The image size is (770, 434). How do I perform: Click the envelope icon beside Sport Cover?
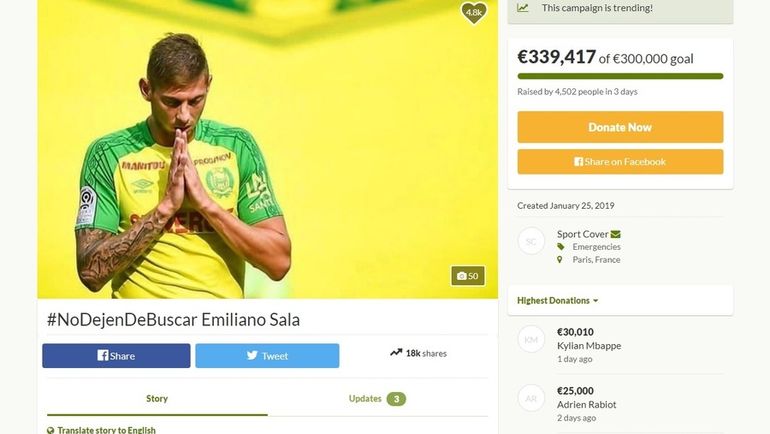[615, 234]
